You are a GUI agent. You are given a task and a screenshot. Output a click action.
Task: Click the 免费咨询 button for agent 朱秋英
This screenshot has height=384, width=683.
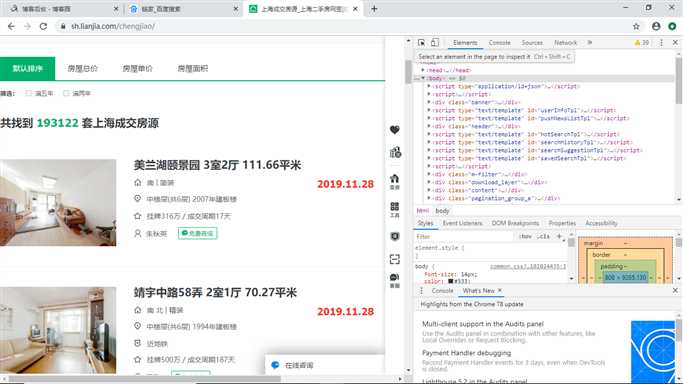pos(197,233)
